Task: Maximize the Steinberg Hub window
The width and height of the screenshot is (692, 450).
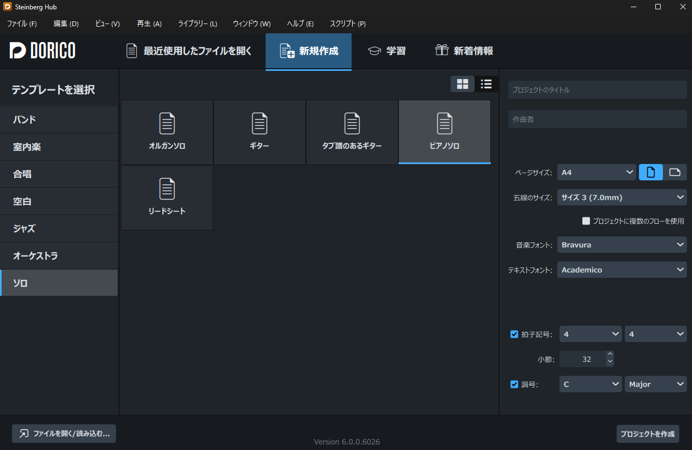Action: (x=658, y=7)
